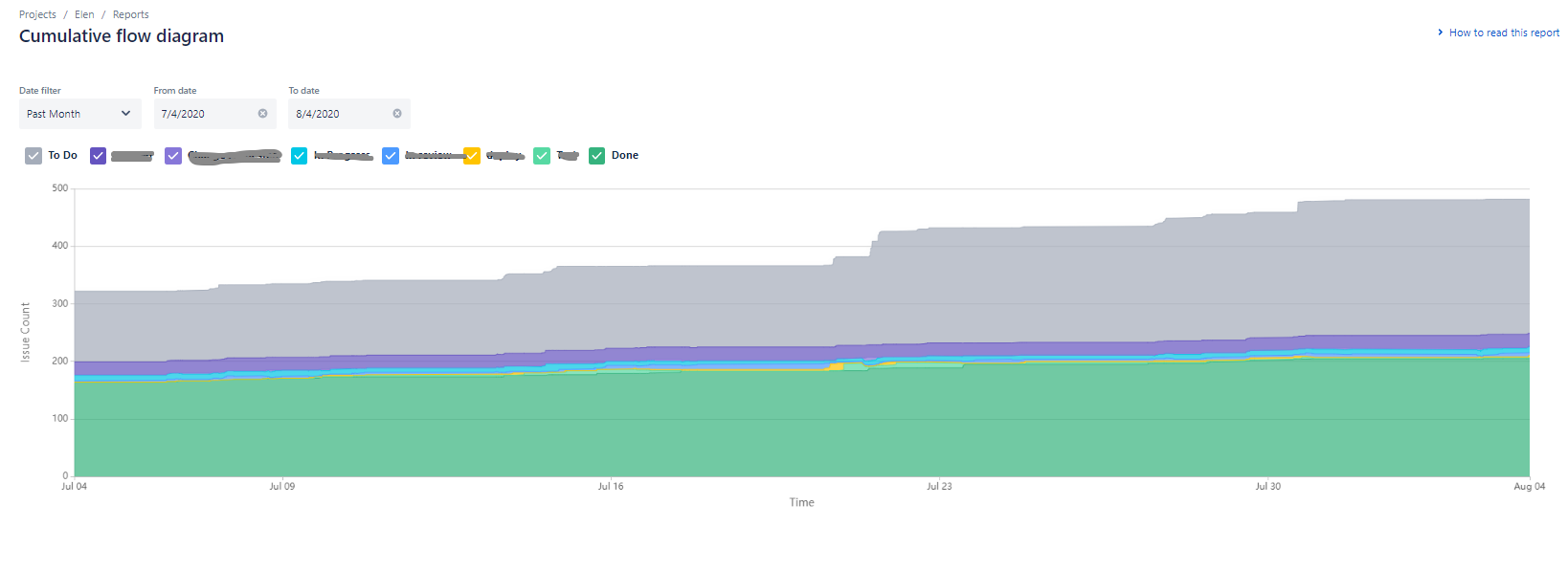Toggle the blue In Review checkbox
Image resolution: width=1568 pixels, height=571 pixels.
(391, 156)
